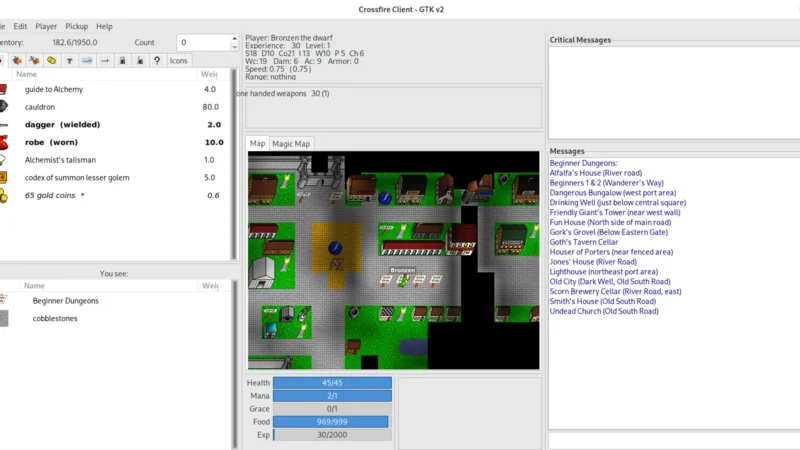Image resolution: width=800 pixels, height=450 pixels.
Task: Click Lighthouse (northeast port area) message
Action: (604, 272)
